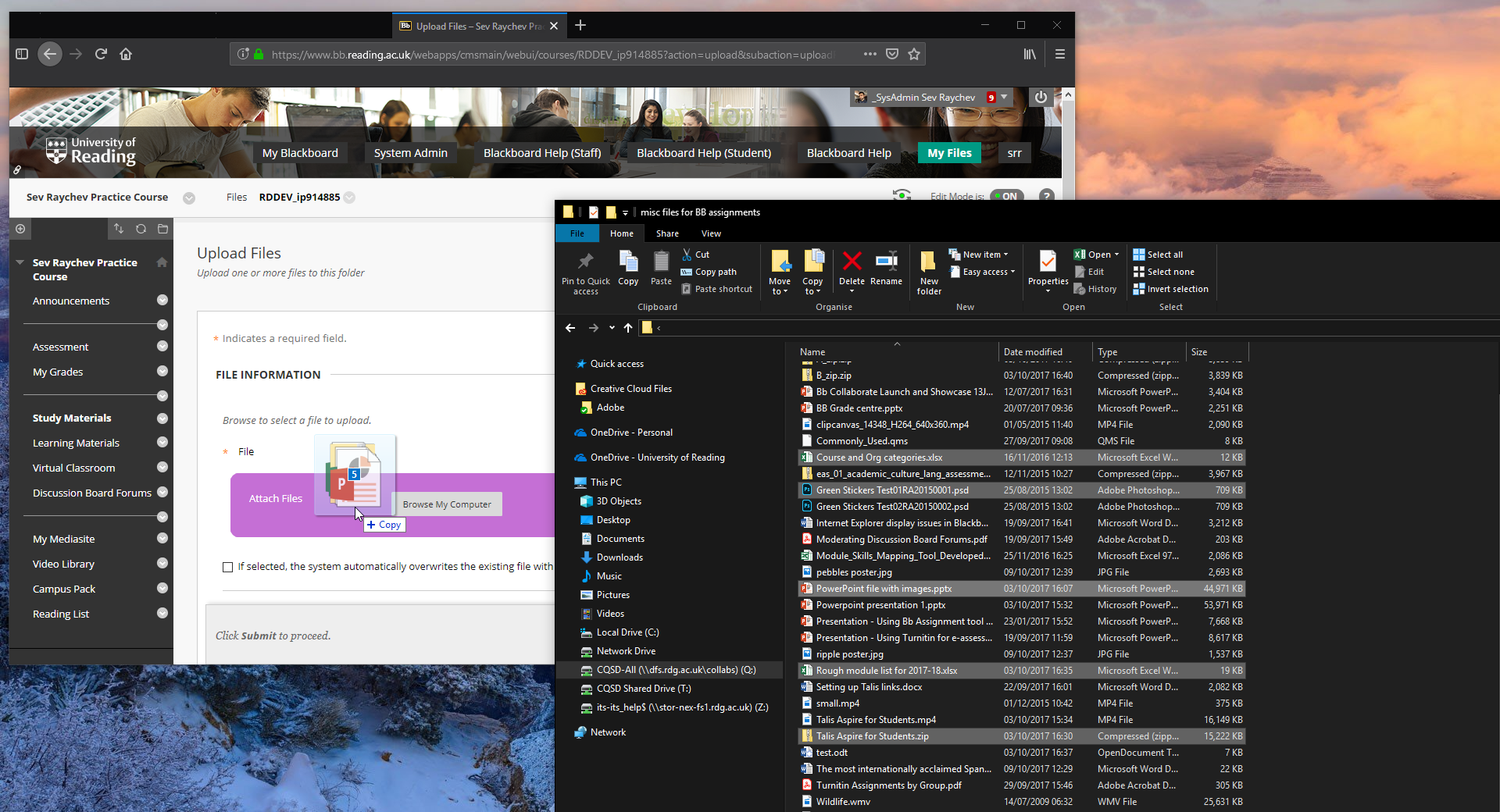Click the Firefox home icon
This screenshot has width=1500, height=812.
click(x=126, y=54)
